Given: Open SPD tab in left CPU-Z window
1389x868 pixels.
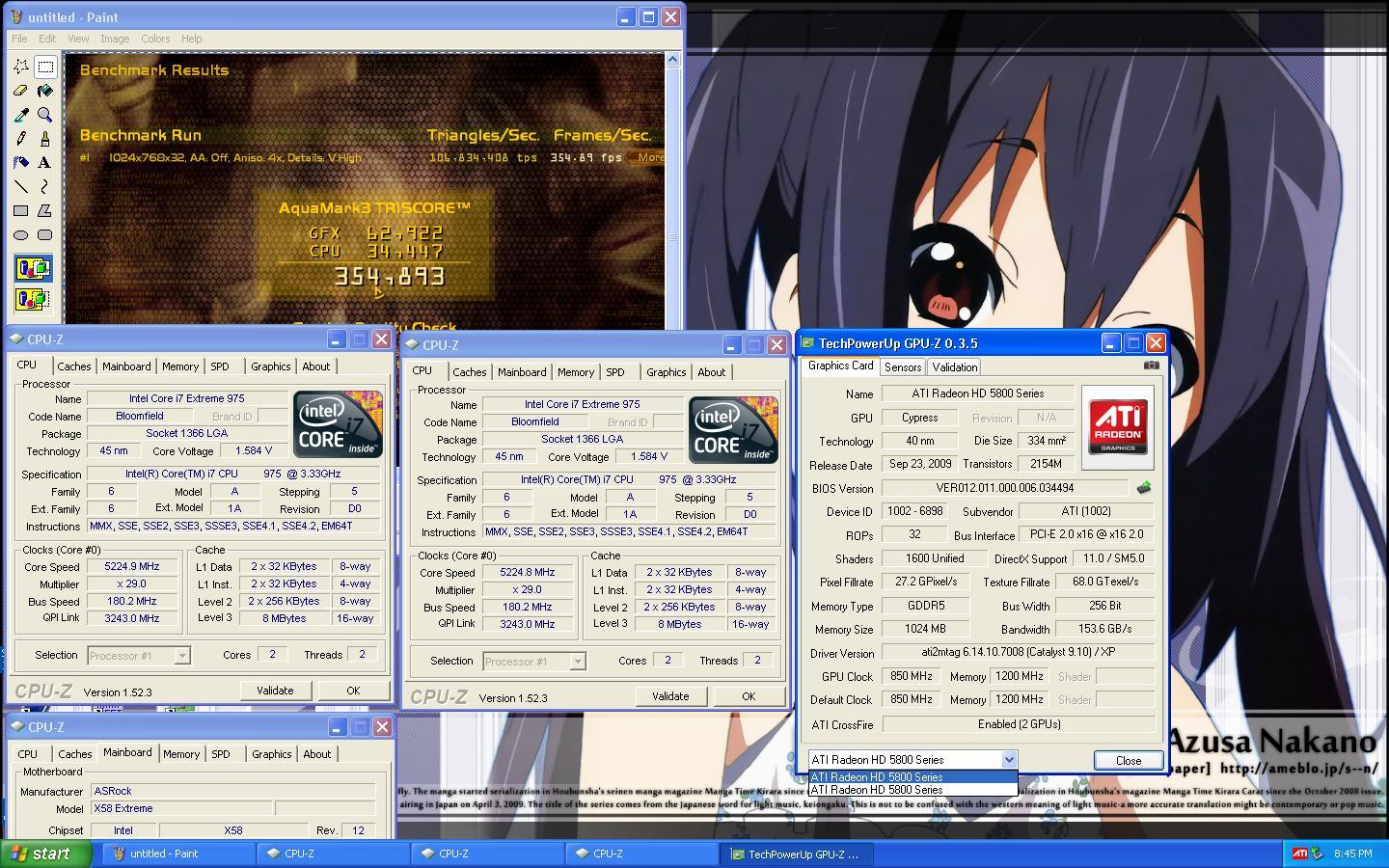Looking at the screenshot, I should [x=220, y=366].
